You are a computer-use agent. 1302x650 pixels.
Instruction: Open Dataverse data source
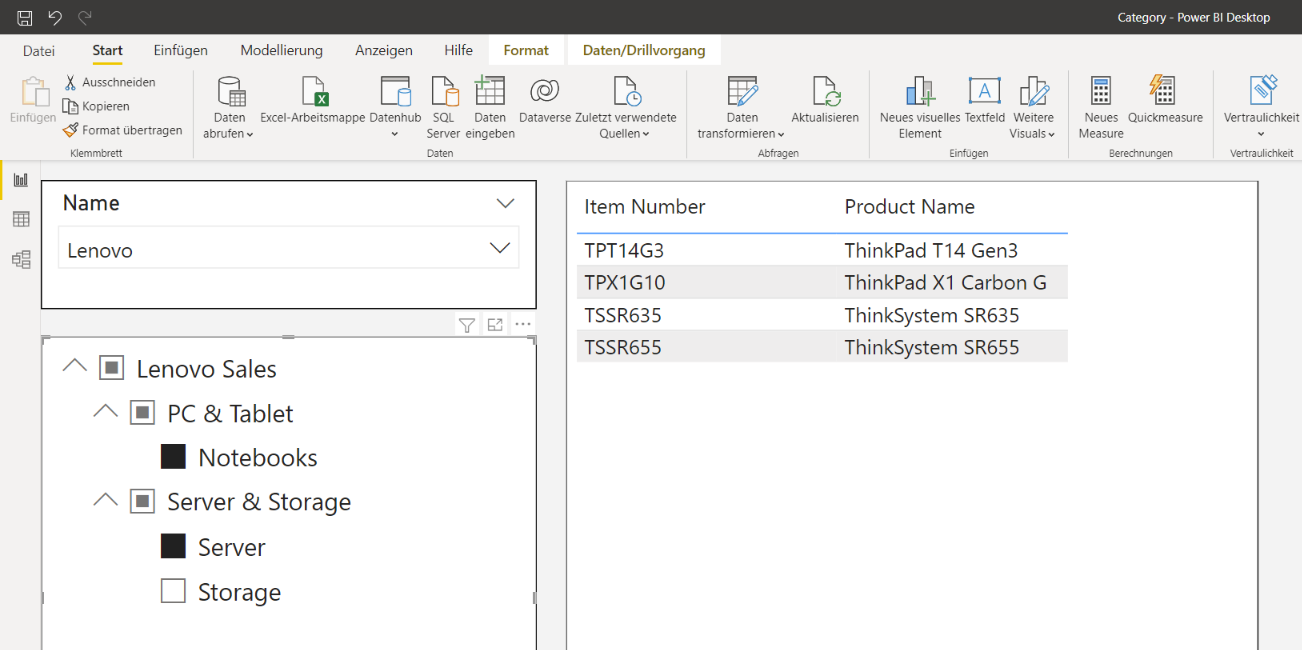pos(544,92)
